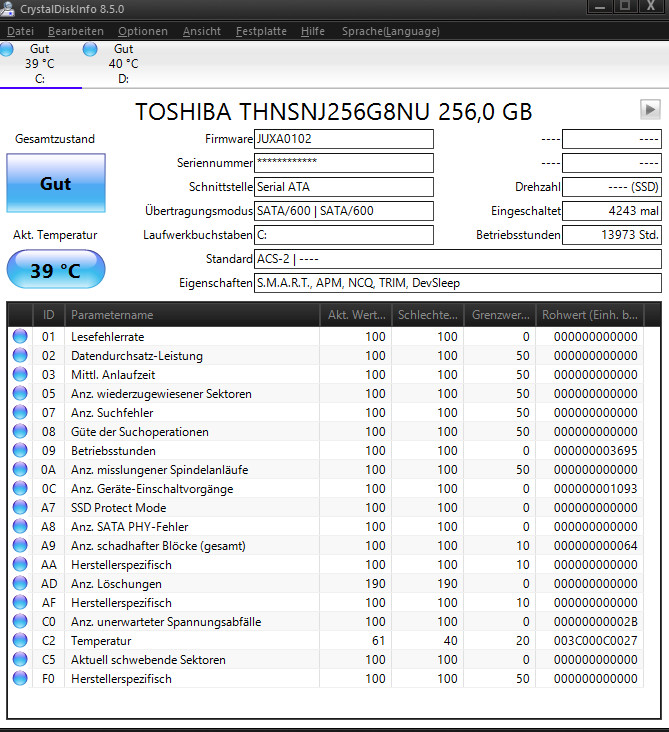Click the CrystalDiskInfo title bar icon
The height and width of the screenshot is (732, 669).
click(7, 8)
